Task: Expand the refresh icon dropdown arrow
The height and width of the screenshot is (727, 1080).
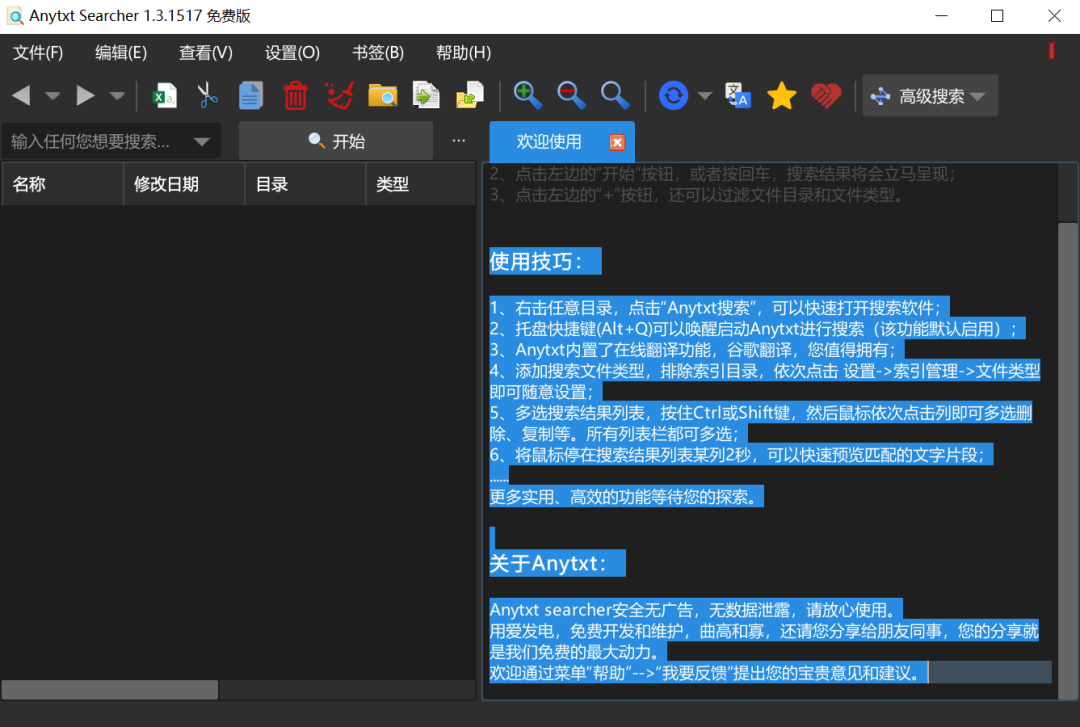Action: 705,96
